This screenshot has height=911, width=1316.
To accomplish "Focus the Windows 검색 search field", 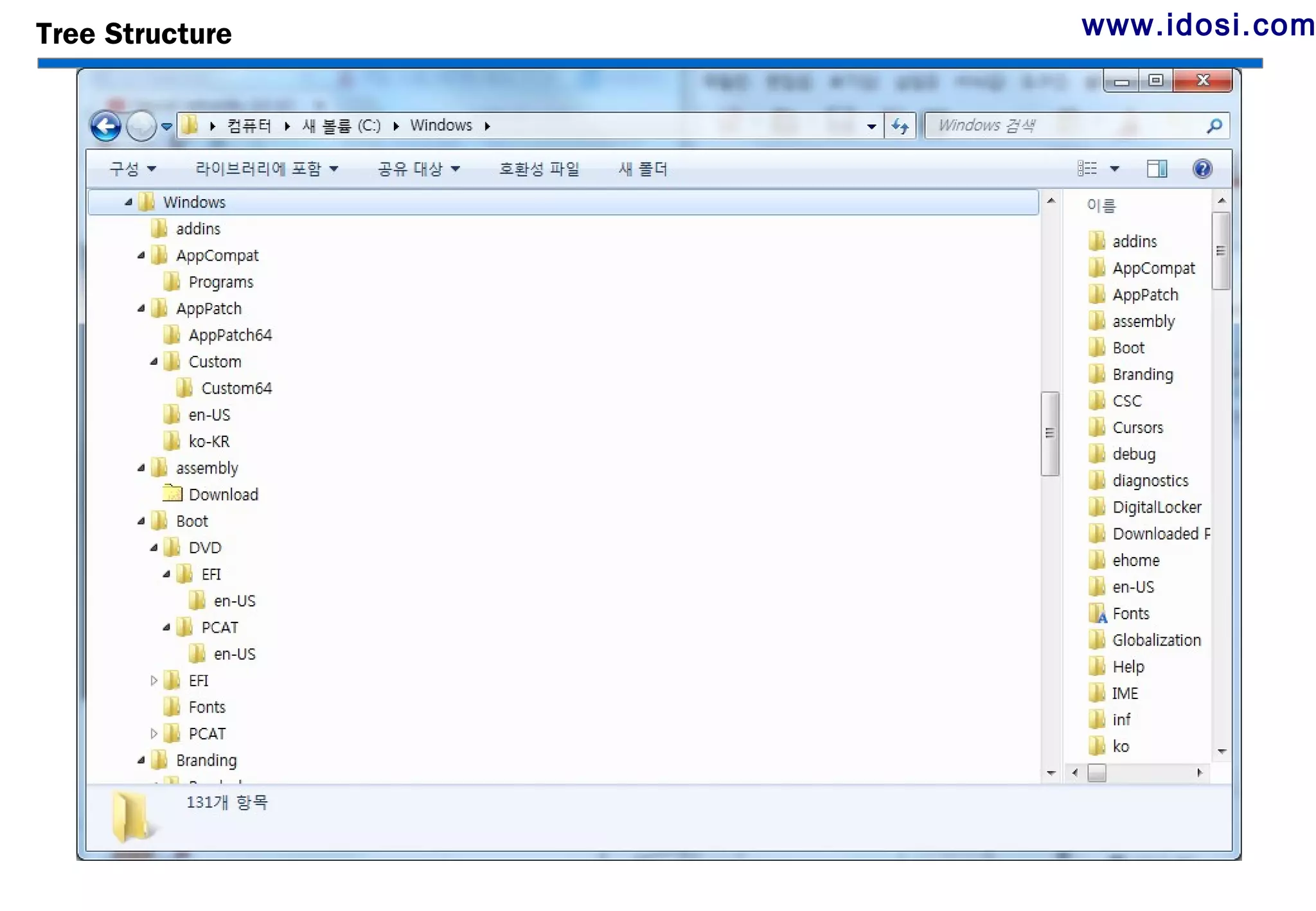I will (1077, 126).
